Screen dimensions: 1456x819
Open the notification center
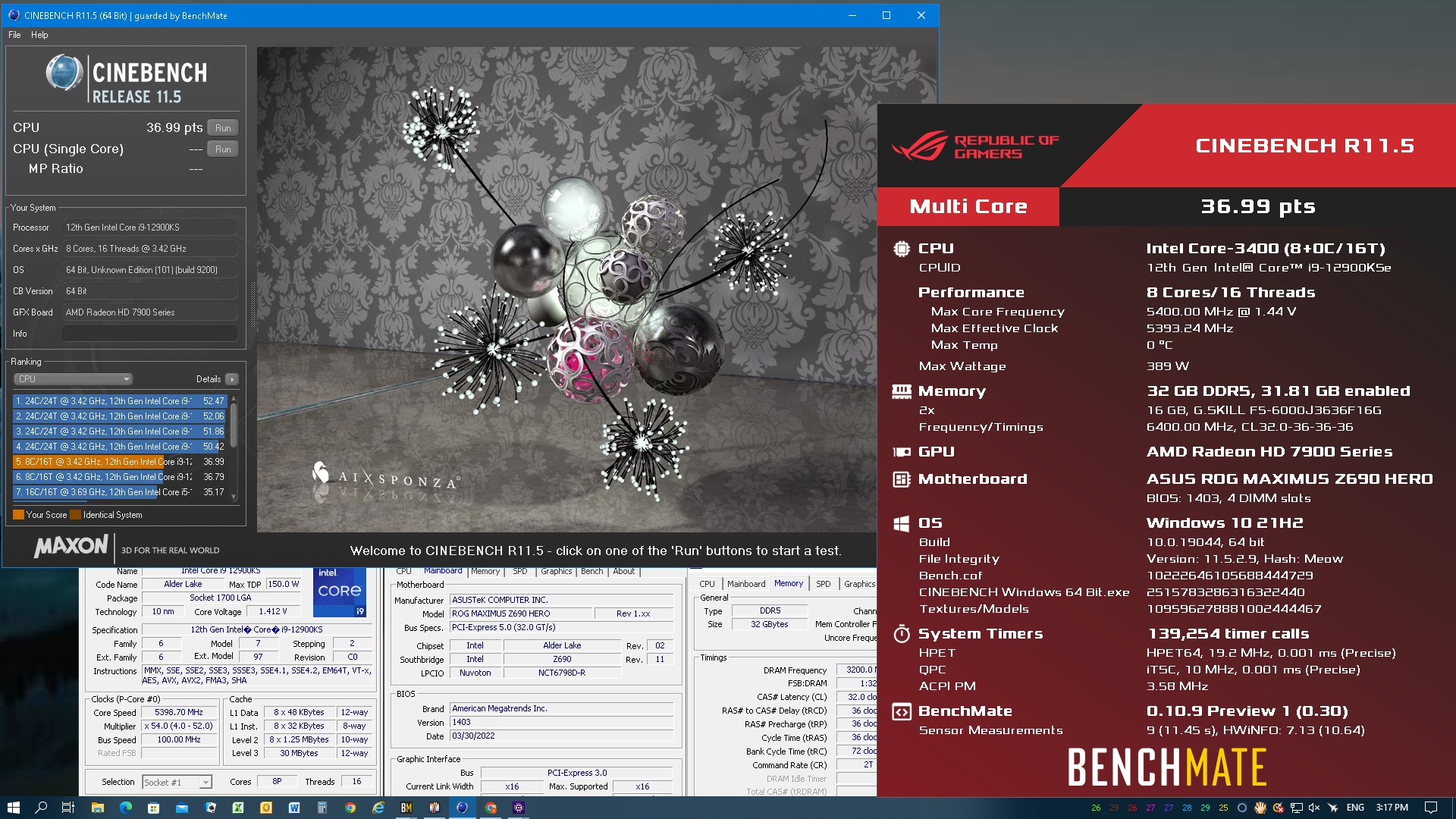1431,808
